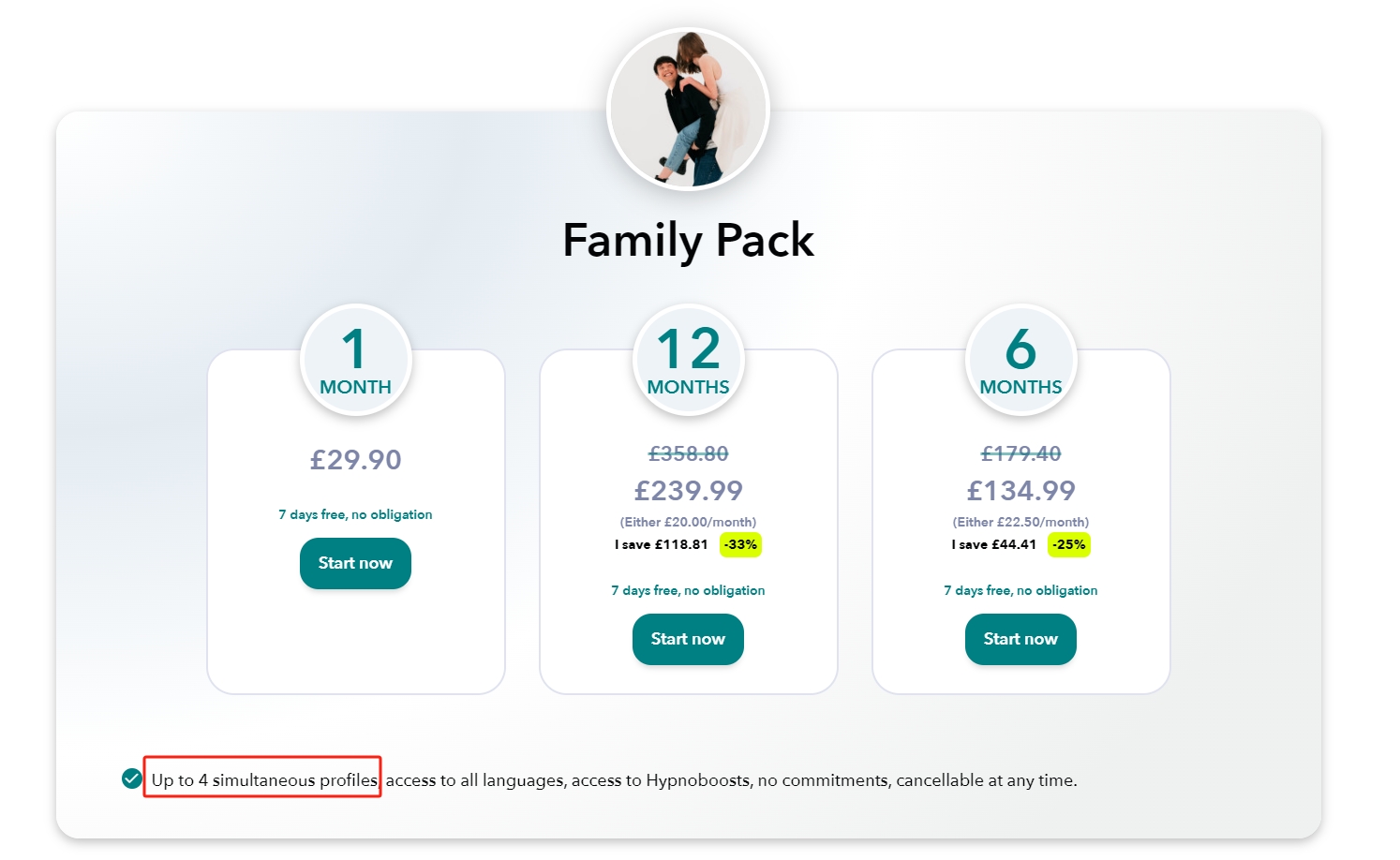1400x860 pixels.
Task: Click the £239.99 yearly price
Action: click(x=689, y=490)
